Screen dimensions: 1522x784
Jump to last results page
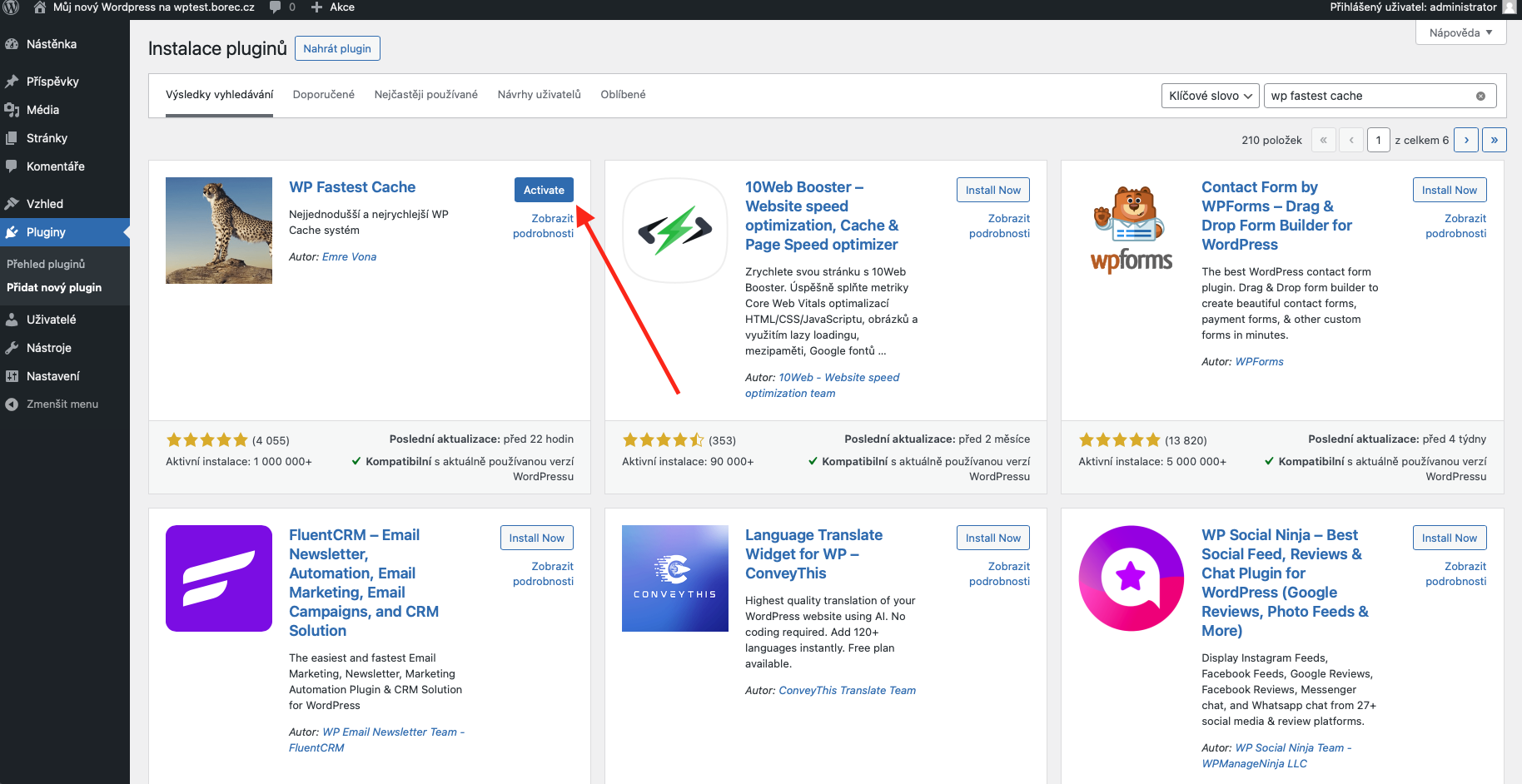(1495, 140)
